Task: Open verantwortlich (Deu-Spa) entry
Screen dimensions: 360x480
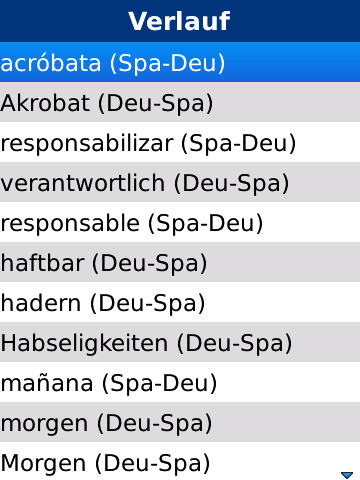Action: 180,182
